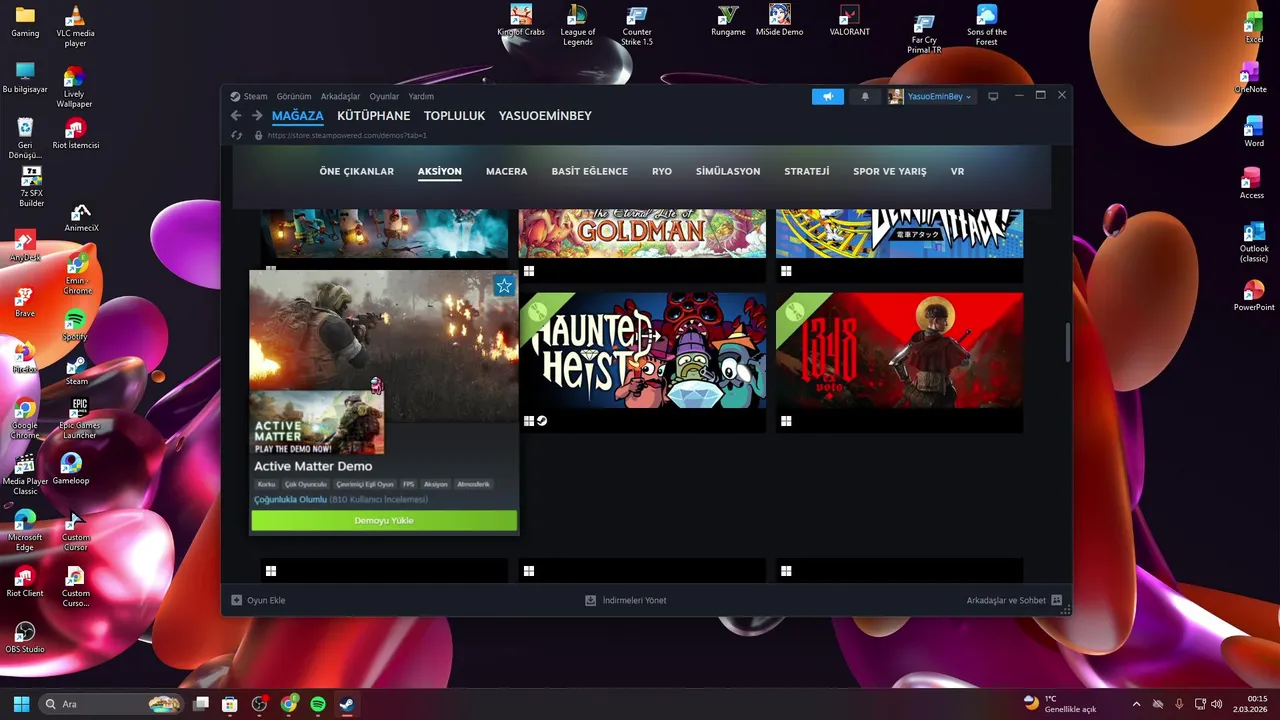1280x720 pixels.
Task: Open Excel desktop shortcut
Action: tap(1253, 27)
